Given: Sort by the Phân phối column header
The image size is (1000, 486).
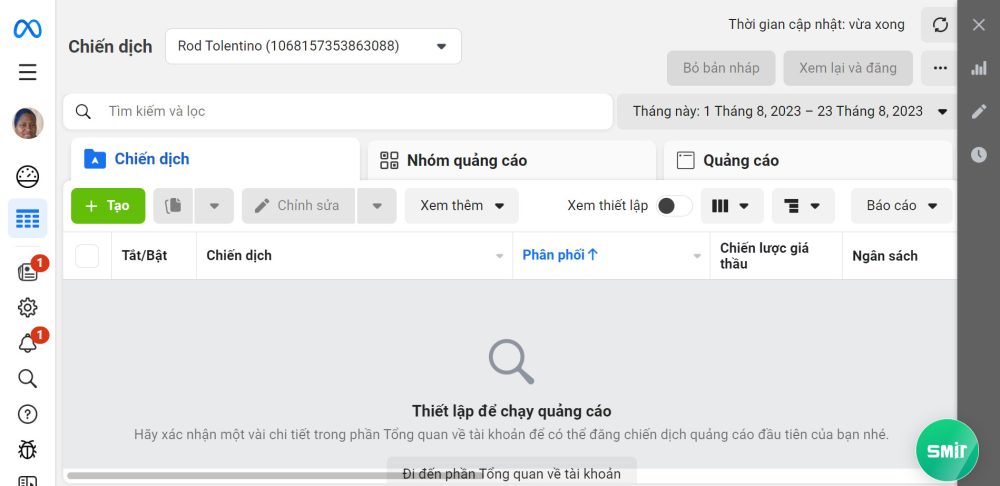Looking at the screenshot, I should (x=560, y=255).
